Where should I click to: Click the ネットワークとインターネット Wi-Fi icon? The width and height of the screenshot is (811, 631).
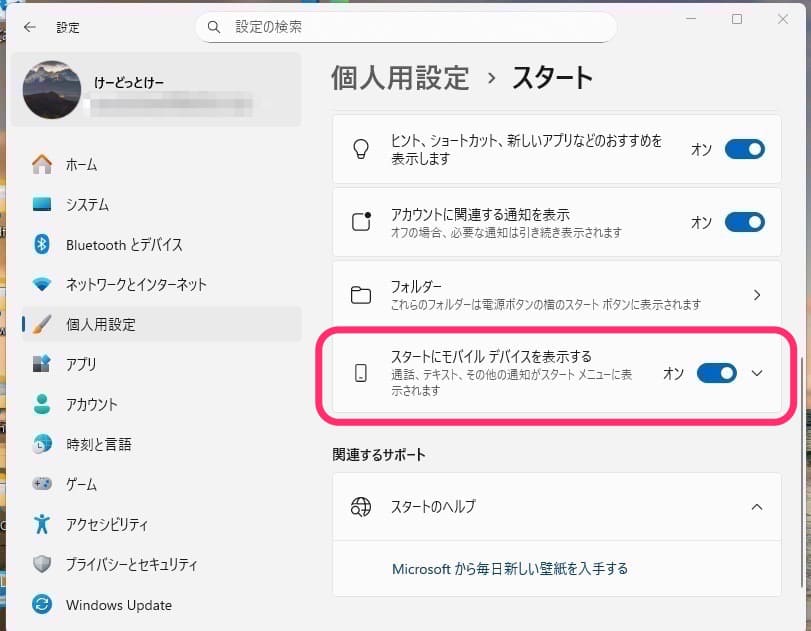tap(42, 284)
